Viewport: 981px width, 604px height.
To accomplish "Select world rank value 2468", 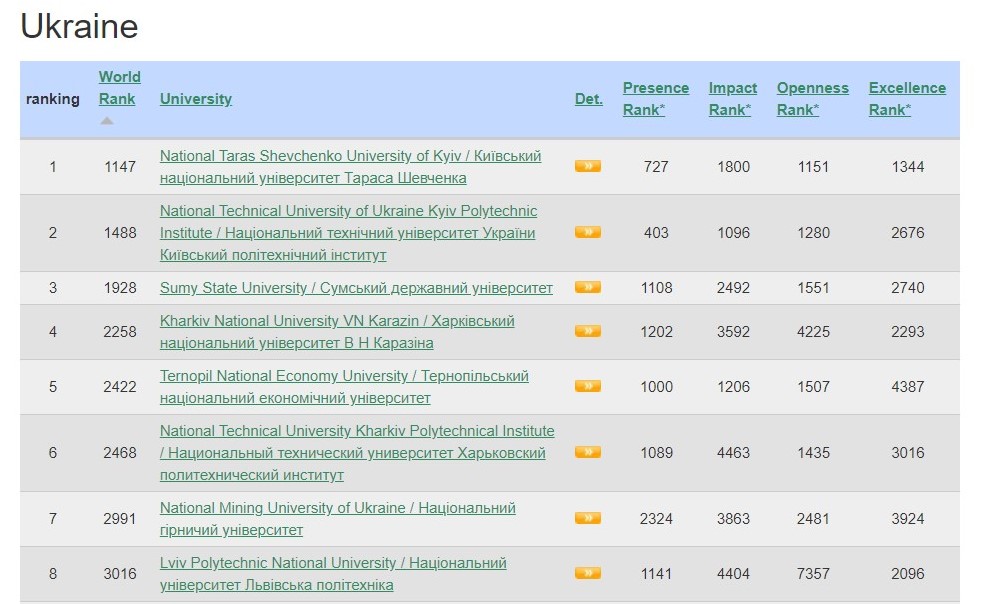I will (119, 452).
